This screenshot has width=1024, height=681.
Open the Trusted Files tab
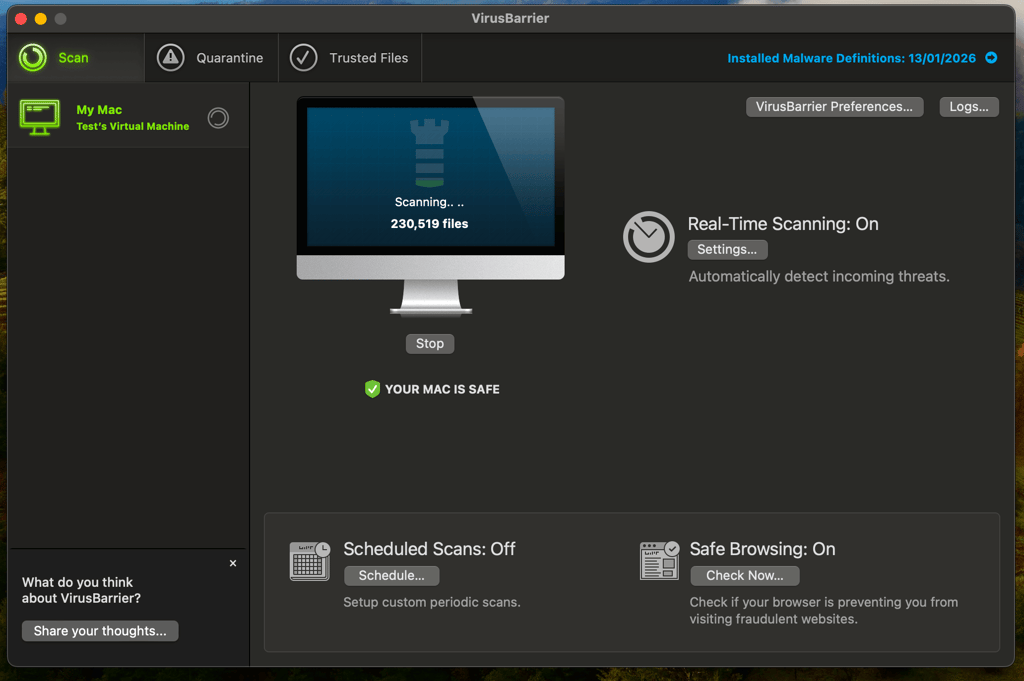[350, 58]
